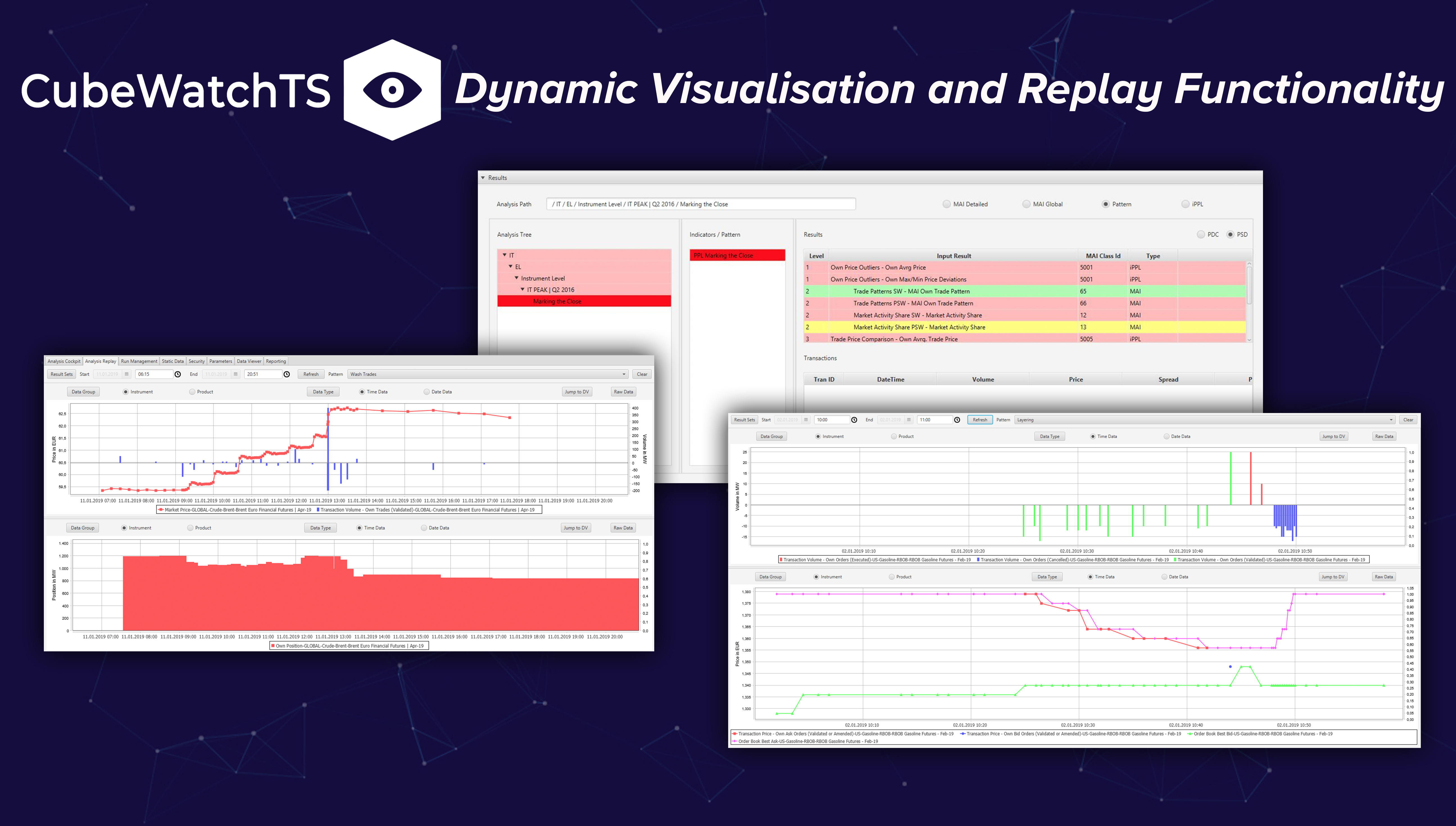Viewport: 1456px width, 826px height.
Task: Click Result Sets button in Wash Trades window
Action: (61, 375)
